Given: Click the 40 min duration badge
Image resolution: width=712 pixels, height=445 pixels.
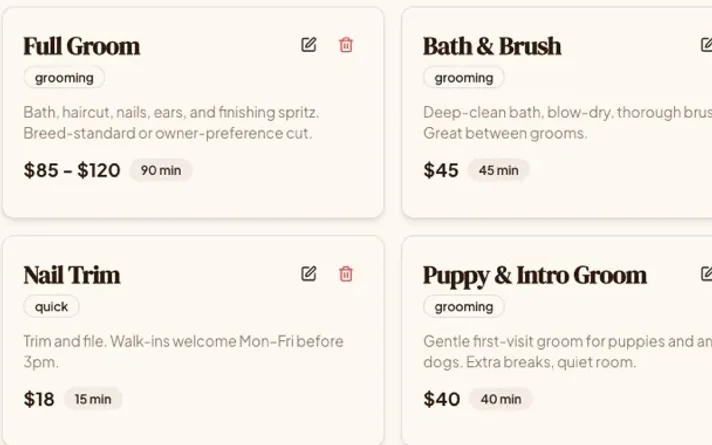Looking at the screenshot, I should tap(501, 399).
